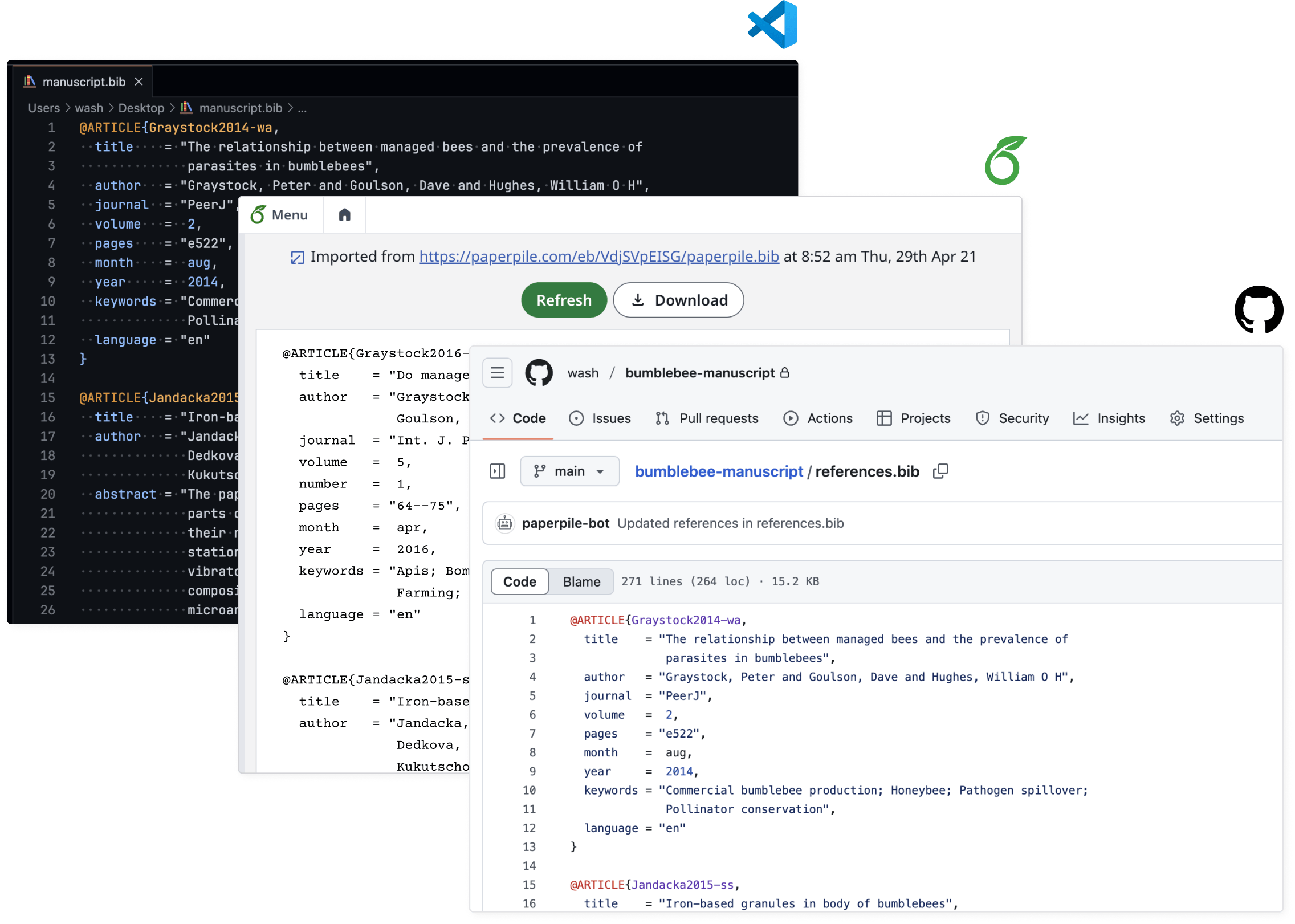Click the journal field on VS Code line 5
The height and width of the screenshot is (924, 1295).
121,205
